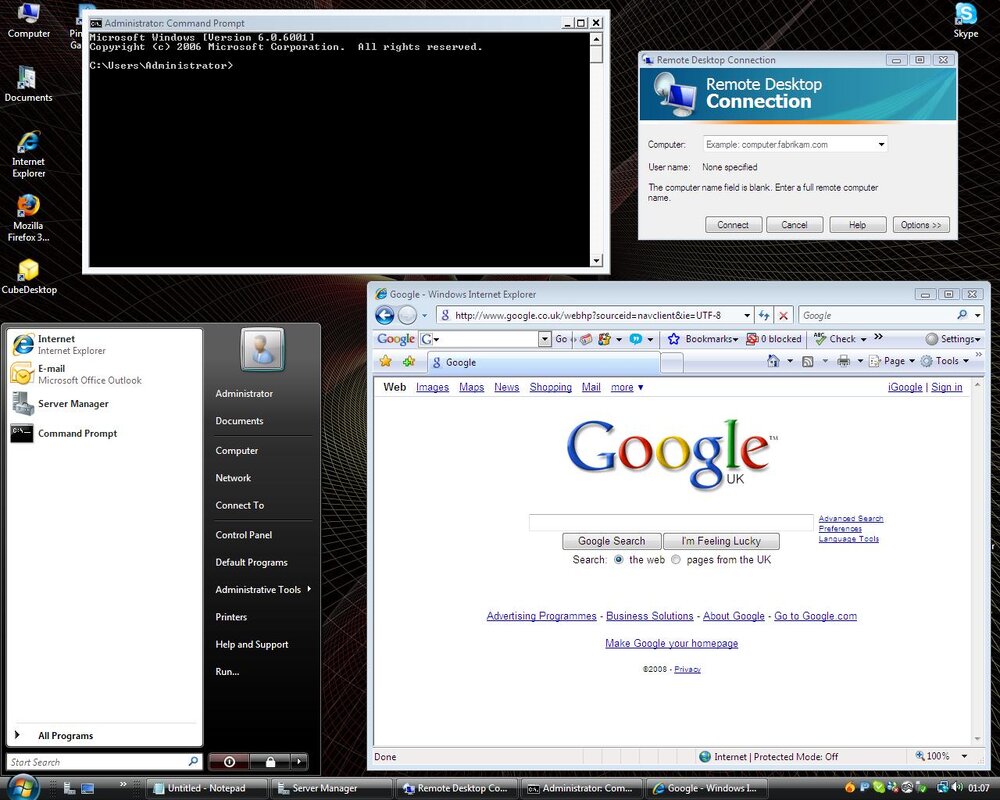1000x800 pixels.
Task: Click Network in the Start menu
Action: click(x=233, y=478)
